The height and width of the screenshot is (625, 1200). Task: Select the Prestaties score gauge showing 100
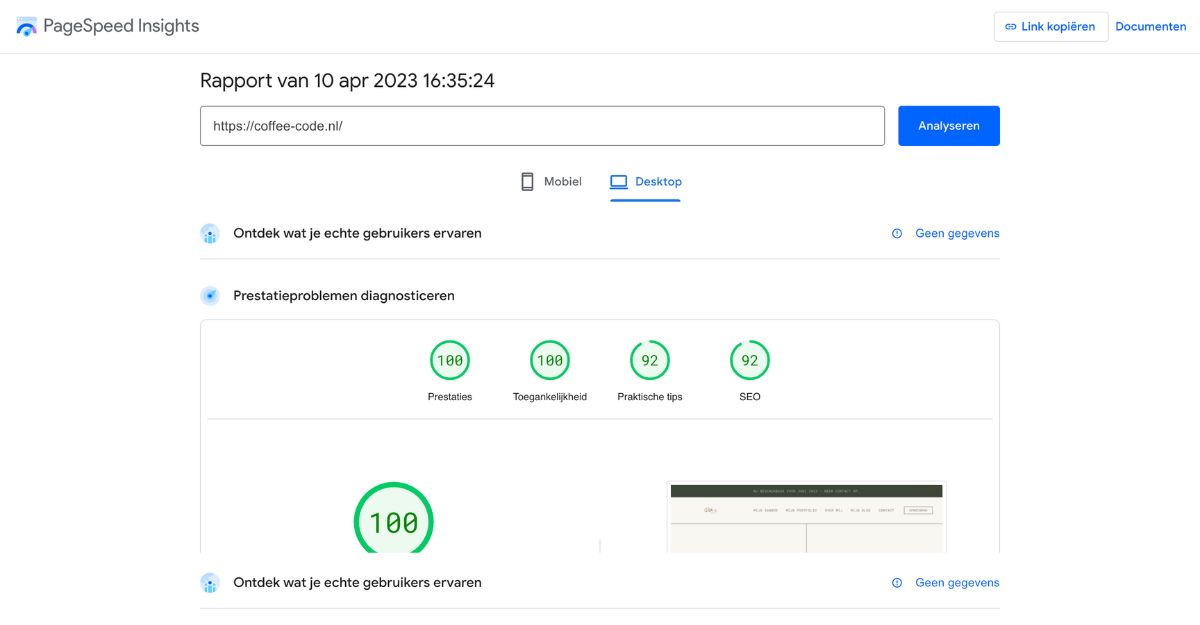coord(449,360)
